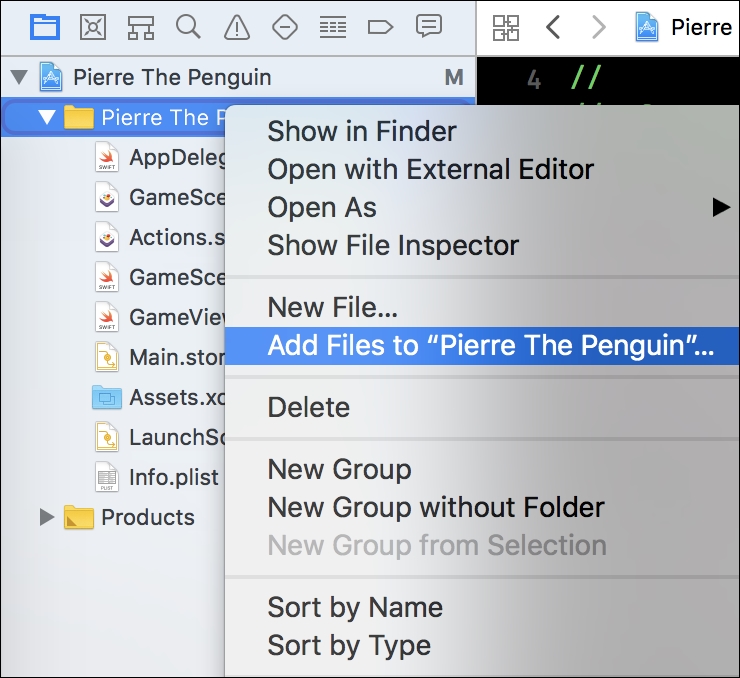Click the AppDelegate Swift file icon
The width and height of the screenshot is (740, 678).
pos(107,157)
